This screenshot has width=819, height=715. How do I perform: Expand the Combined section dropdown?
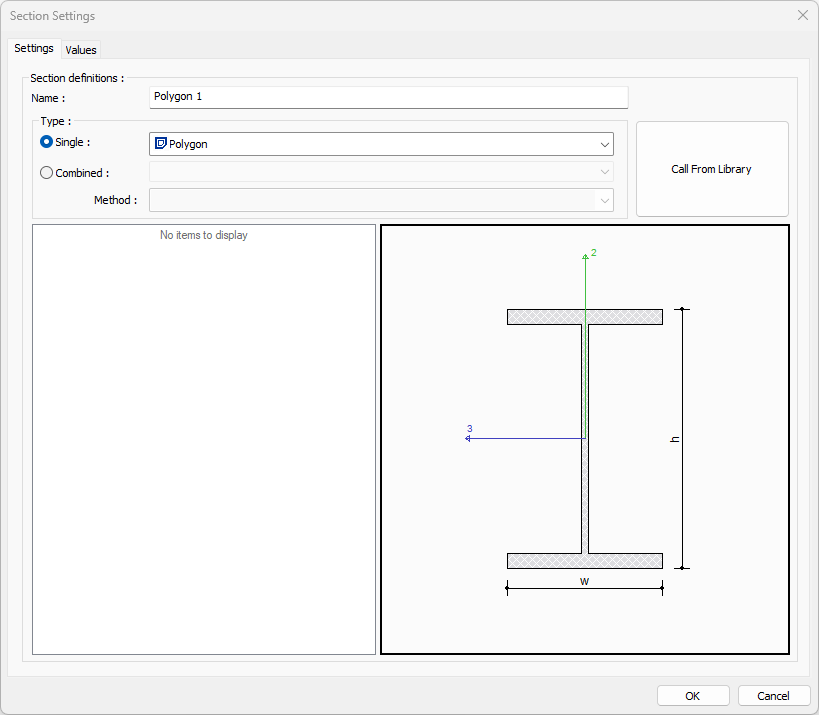(x=605, y=172)
